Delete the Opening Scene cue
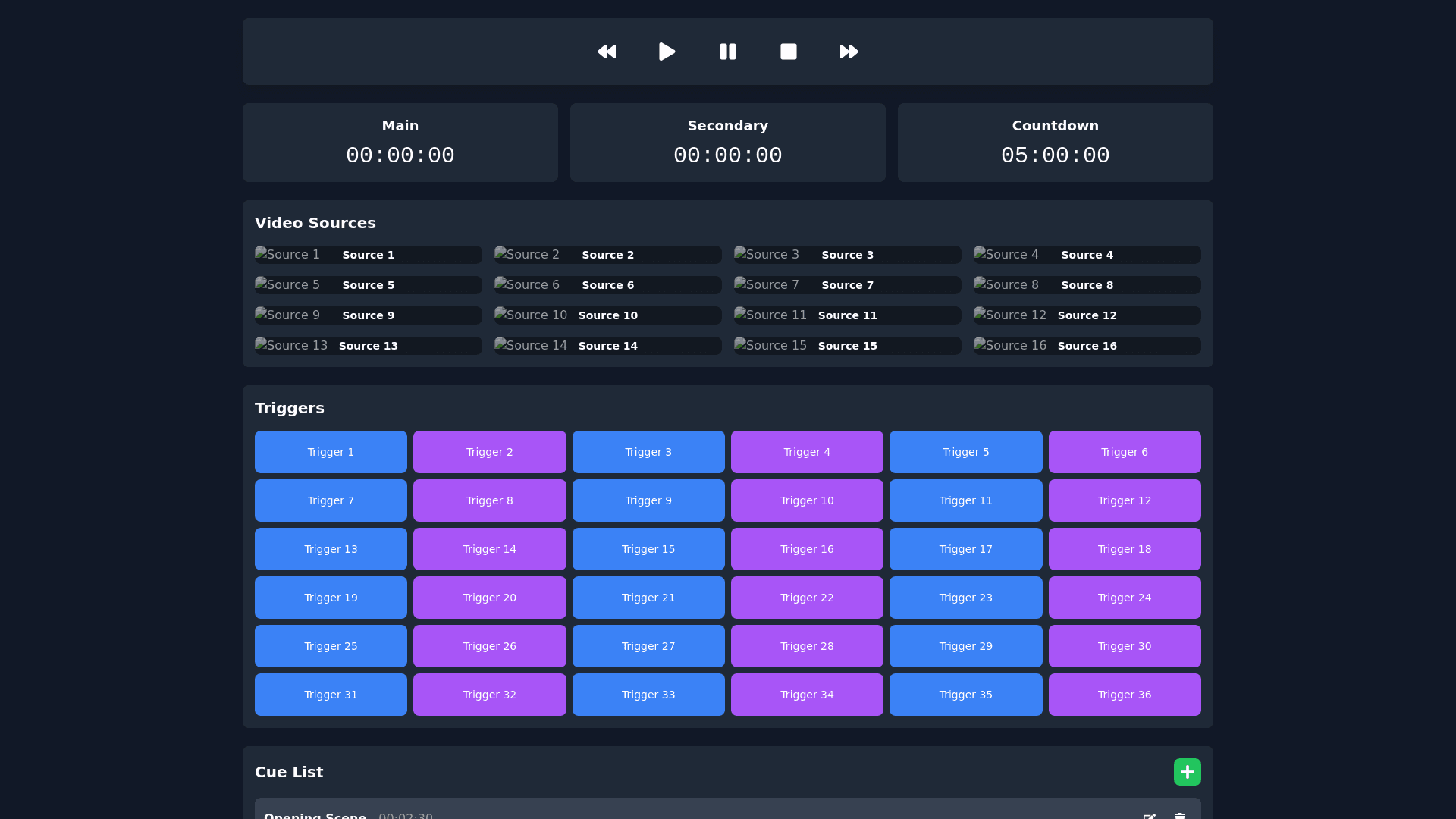The image size is (1456, 819). [x=1180, y=815]
